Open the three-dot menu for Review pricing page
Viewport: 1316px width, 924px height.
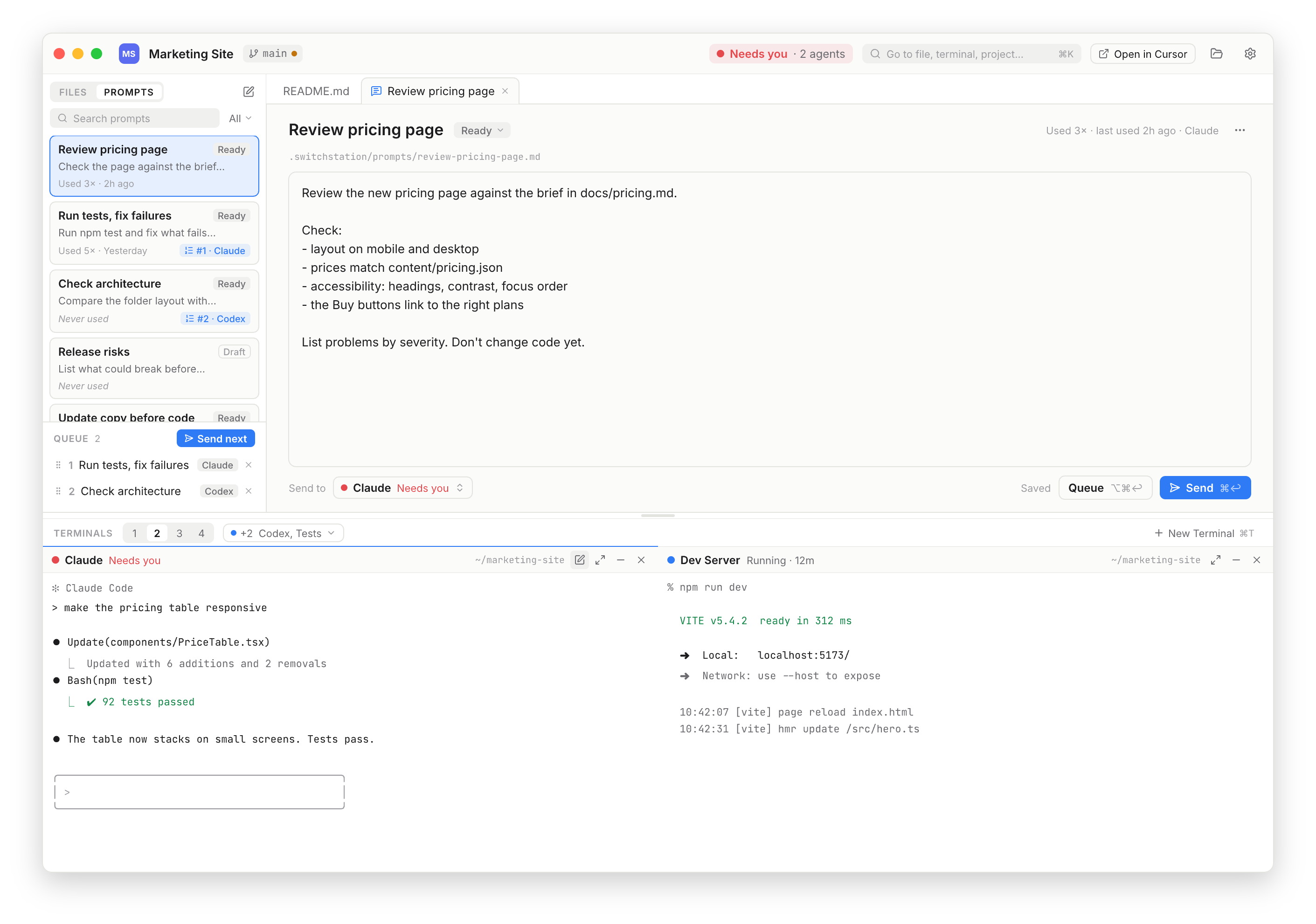coord(1239,131)
